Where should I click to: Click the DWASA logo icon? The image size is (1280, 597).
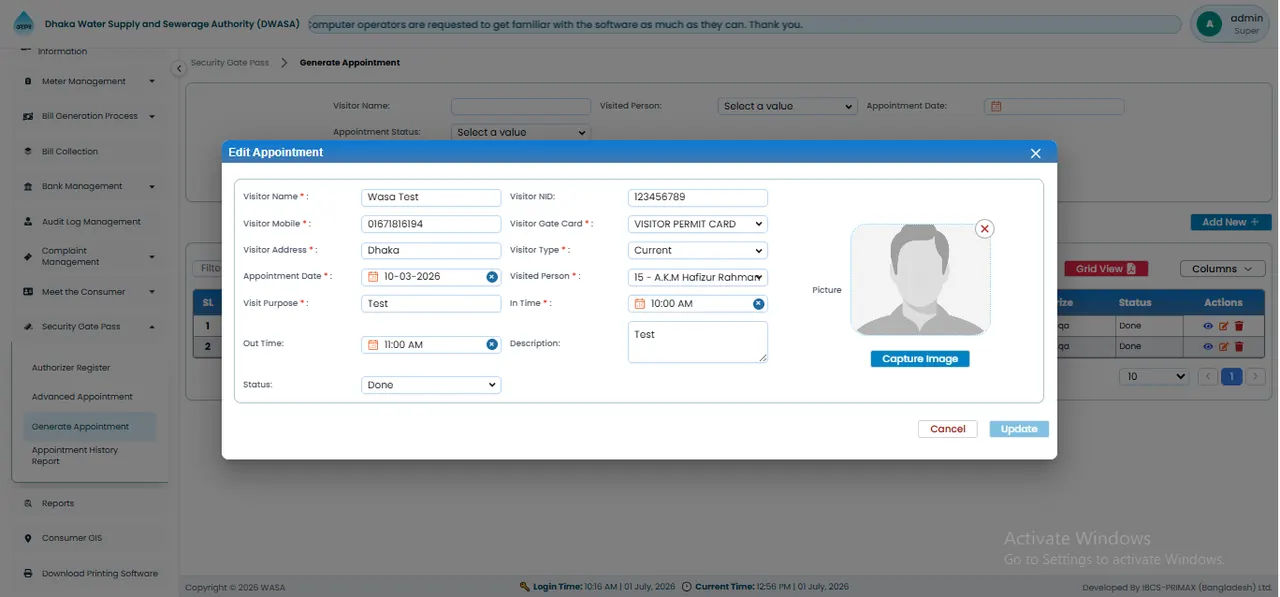coord(22,24)
